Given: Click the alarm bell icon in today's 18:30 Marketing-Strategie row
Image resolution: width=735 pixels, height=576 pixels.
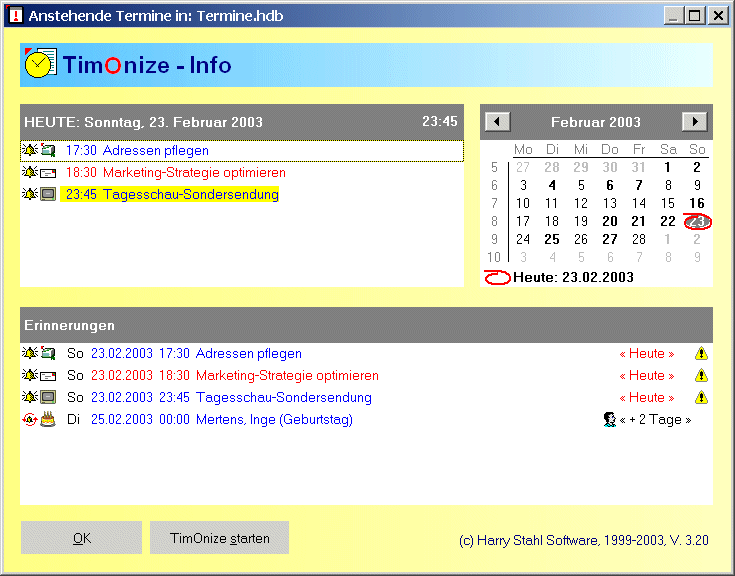Looking at the screenshot, I should 30,172.
